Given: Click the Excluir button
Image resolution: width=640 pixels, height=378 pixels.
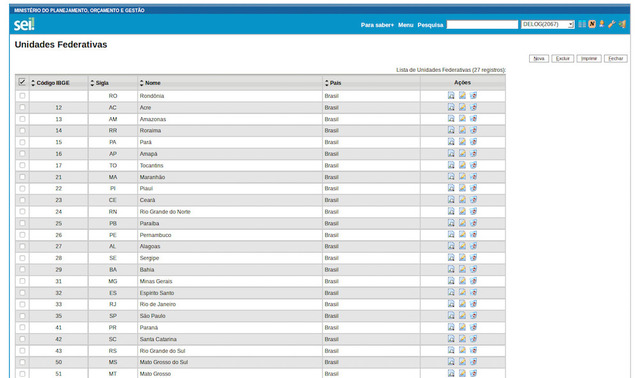Looking at the screenshot, I should coord(562,59).
